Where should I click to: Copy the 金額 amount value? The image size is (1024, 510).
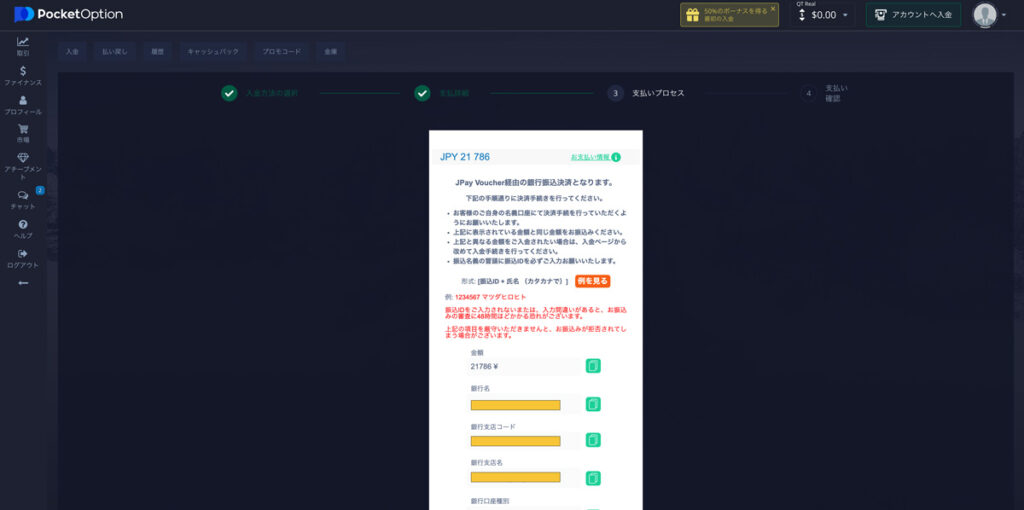point(593,366)
